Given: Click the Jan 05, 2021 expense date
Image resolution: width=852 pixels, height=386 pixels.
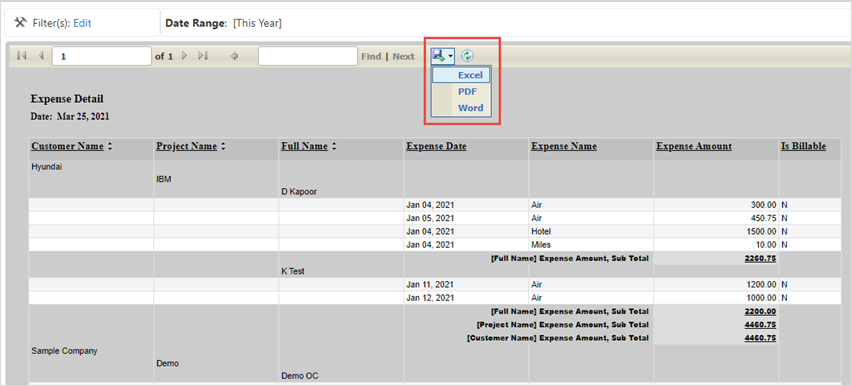Looking at the screenshot, I should (x=430, y=218).
